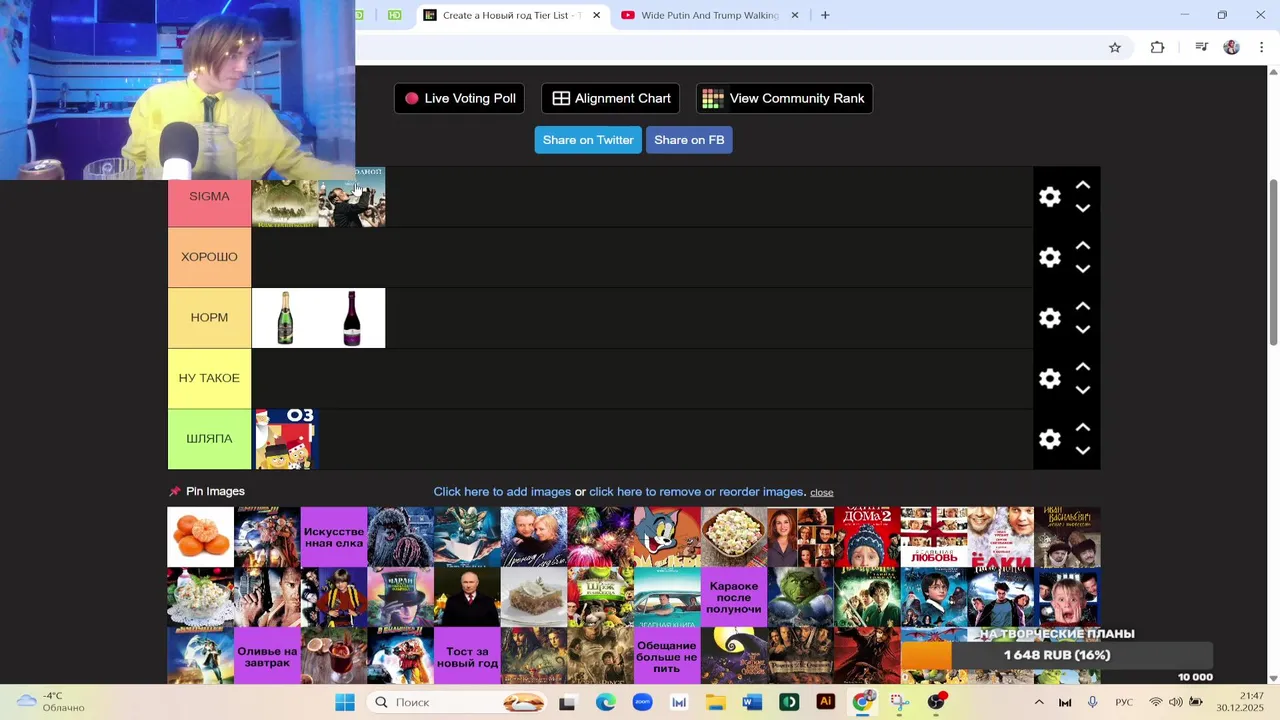Move the НУ ТАКОЕ row up with arrow
The width and height of the screenshot is (1280, 720).
pyautogui.click(x=1082, y=367)
